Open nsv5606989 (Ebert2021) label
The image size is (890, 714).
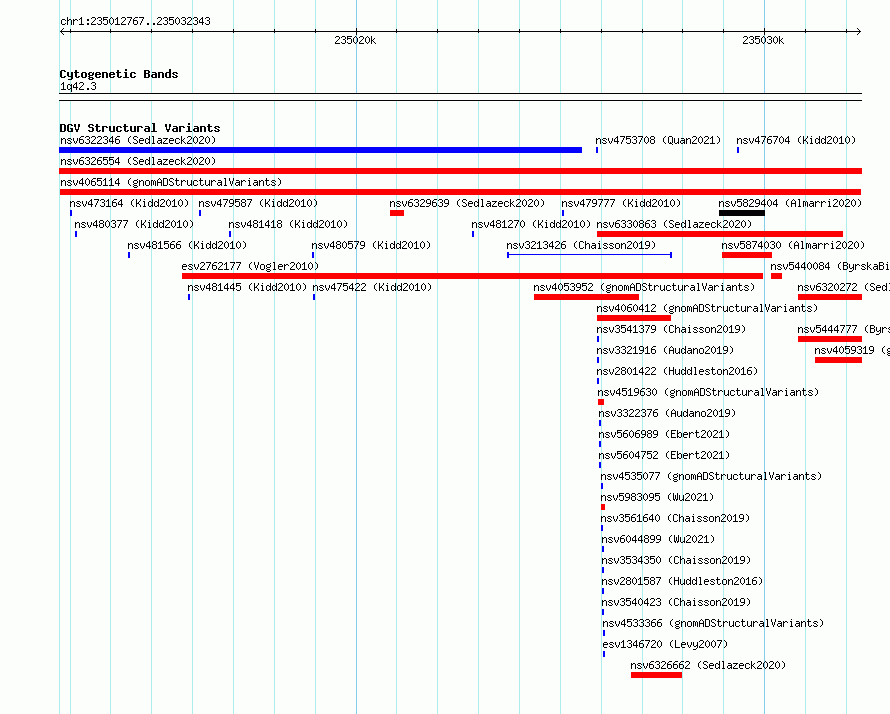(664, 434)
